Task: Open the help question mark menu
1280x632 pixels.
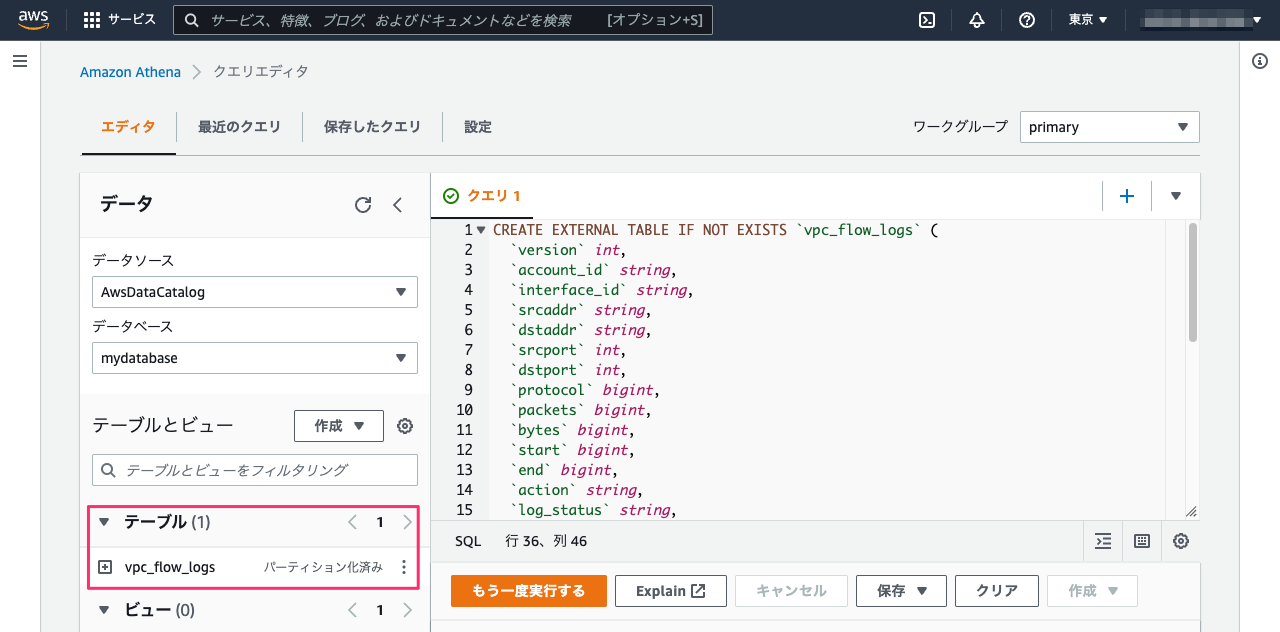Action: click(1027, 20)
